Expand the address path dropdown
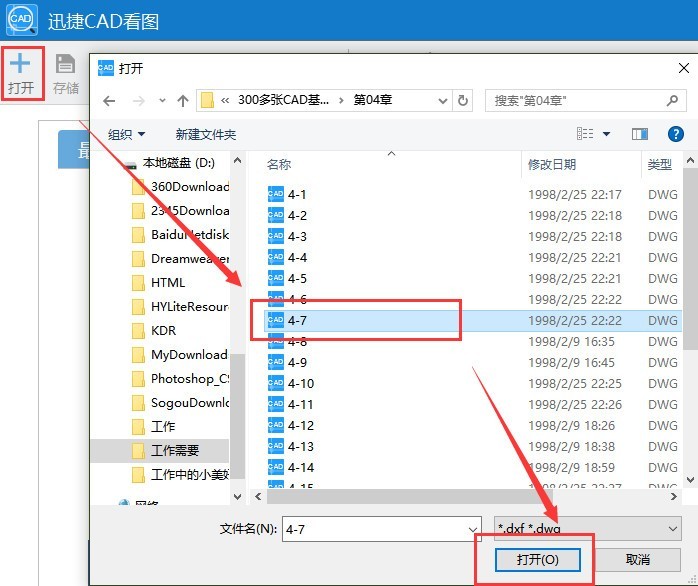The image size is (698, 586). point(443,101)
